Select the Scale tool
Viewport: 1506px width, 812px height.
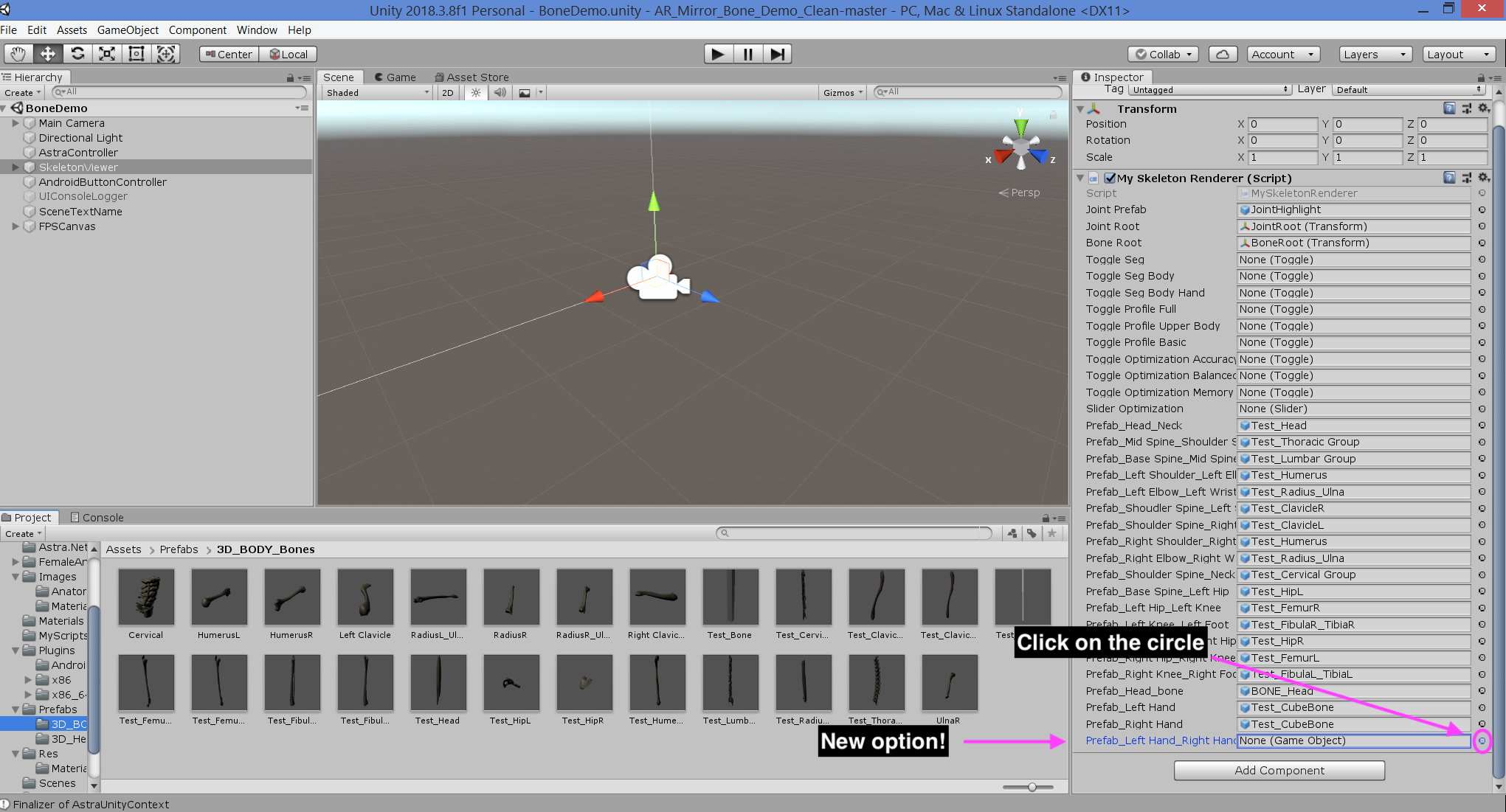[107, 53]
